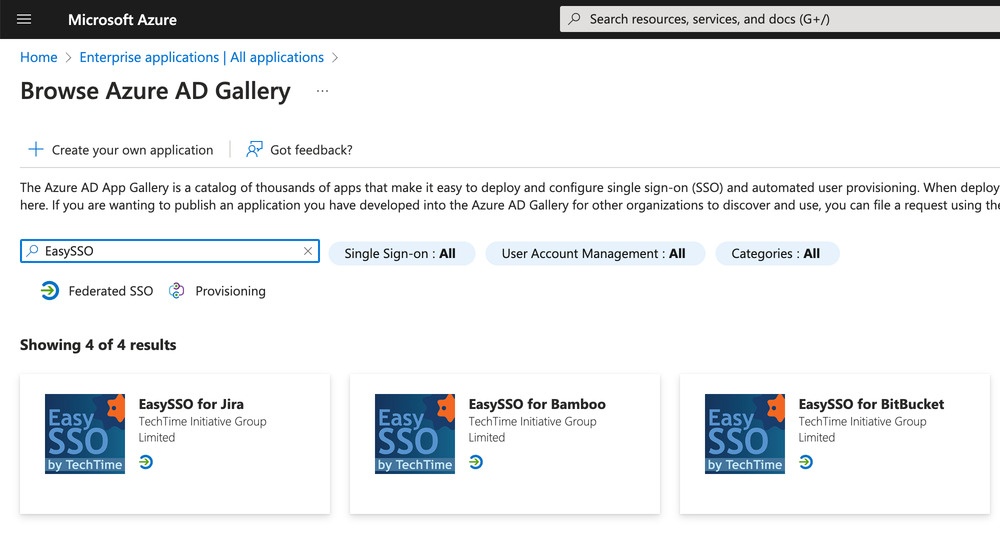Click the plus icon for Create your own application
1000x547 pixels.
[x=36, y=149]
